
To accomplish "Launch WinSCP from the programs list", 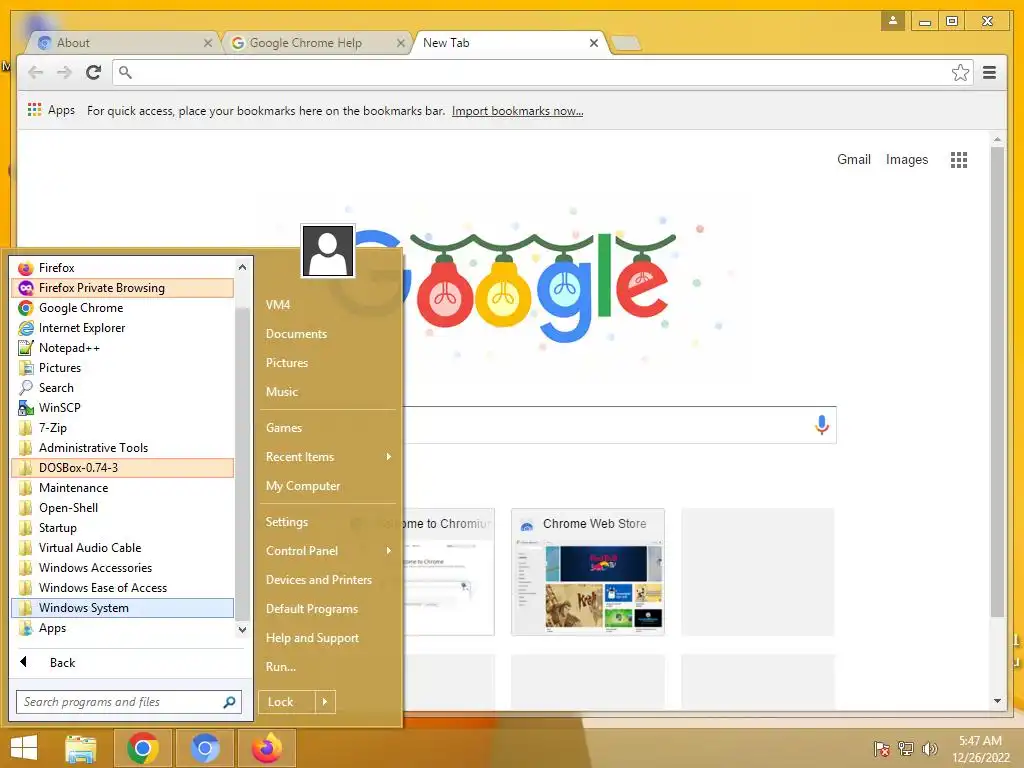I will 122,408.
